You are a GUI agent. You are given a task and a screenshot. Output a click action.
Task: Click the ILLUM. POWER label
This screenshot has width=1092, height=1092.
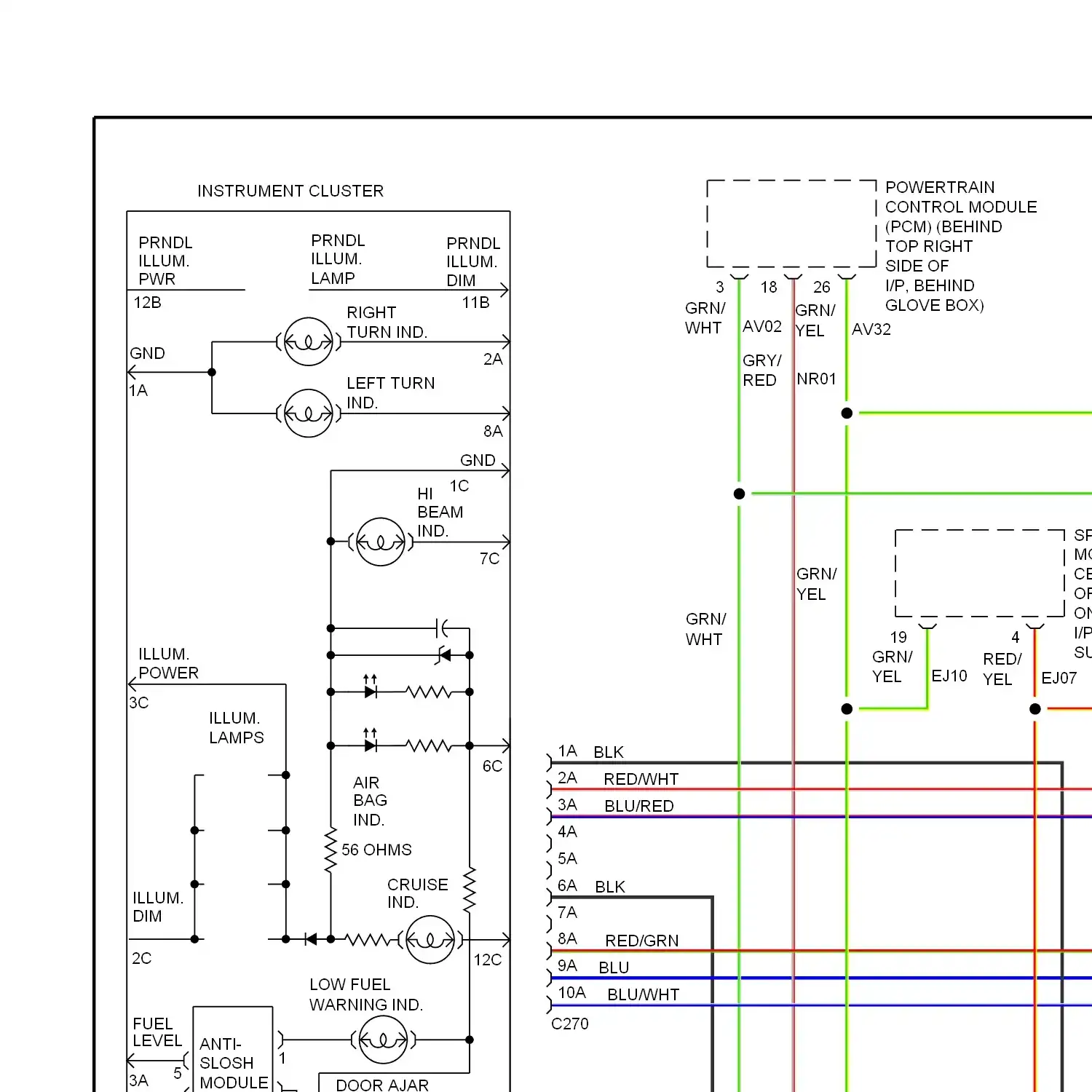168,663
